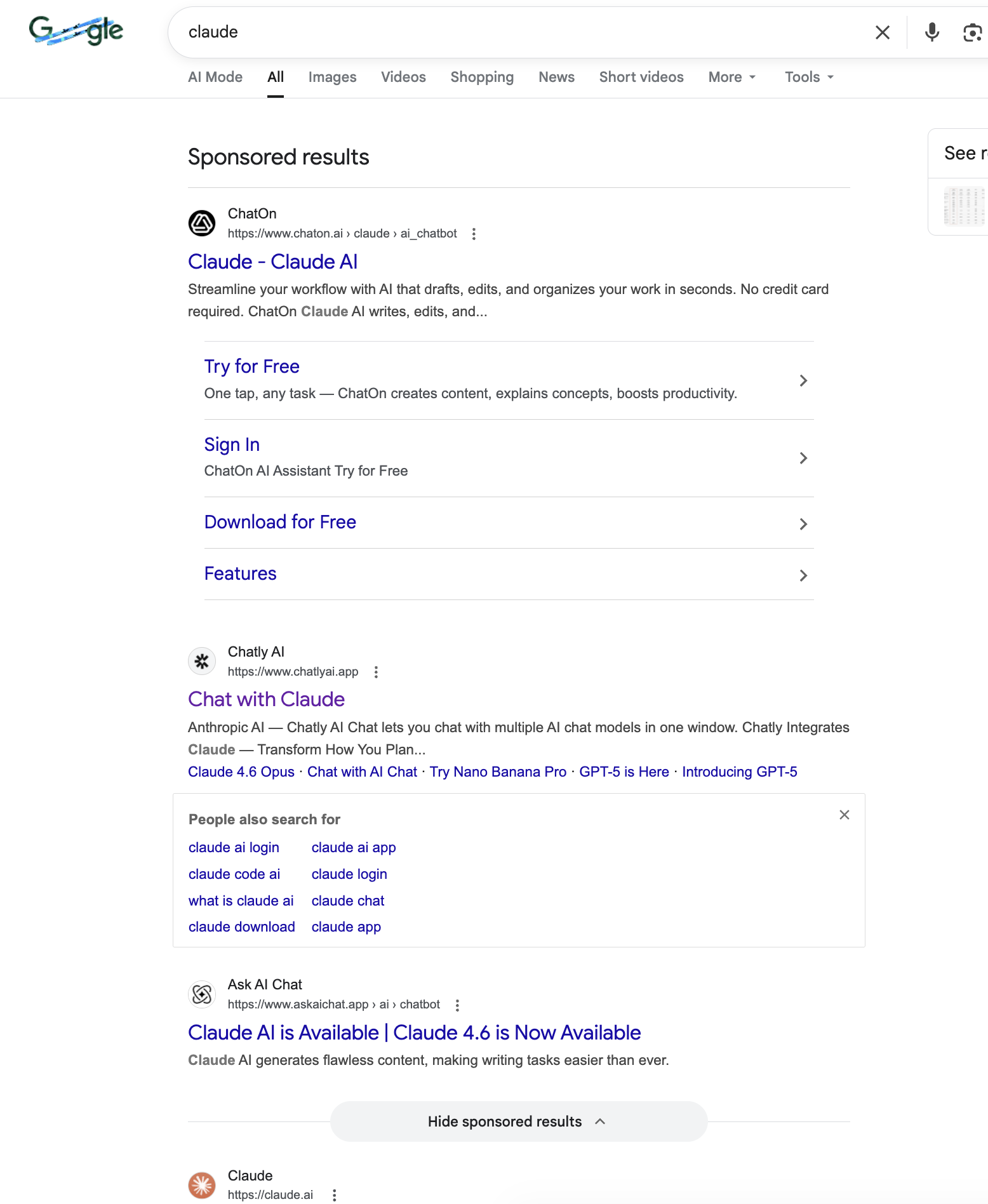
Task: Open options for the Ask AI Chat ad
Action: 457,1005
